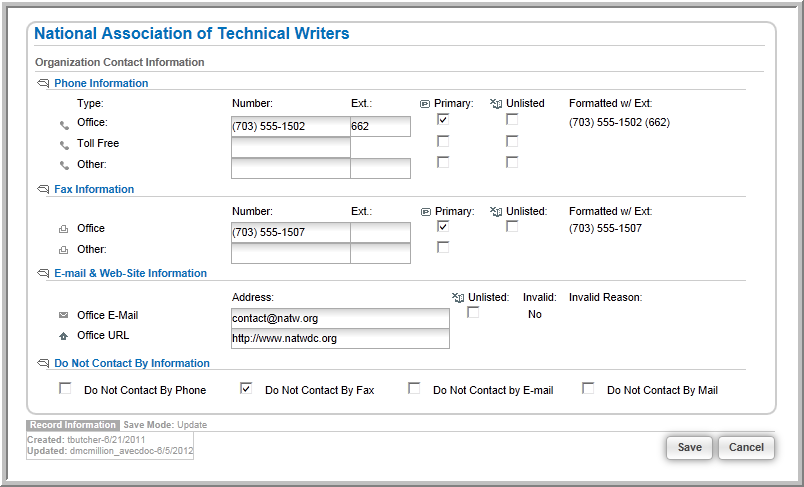Screen dimensions: 804x487
Task: Click the phone handset icon beside Toll Free
Action: (64, 145)
